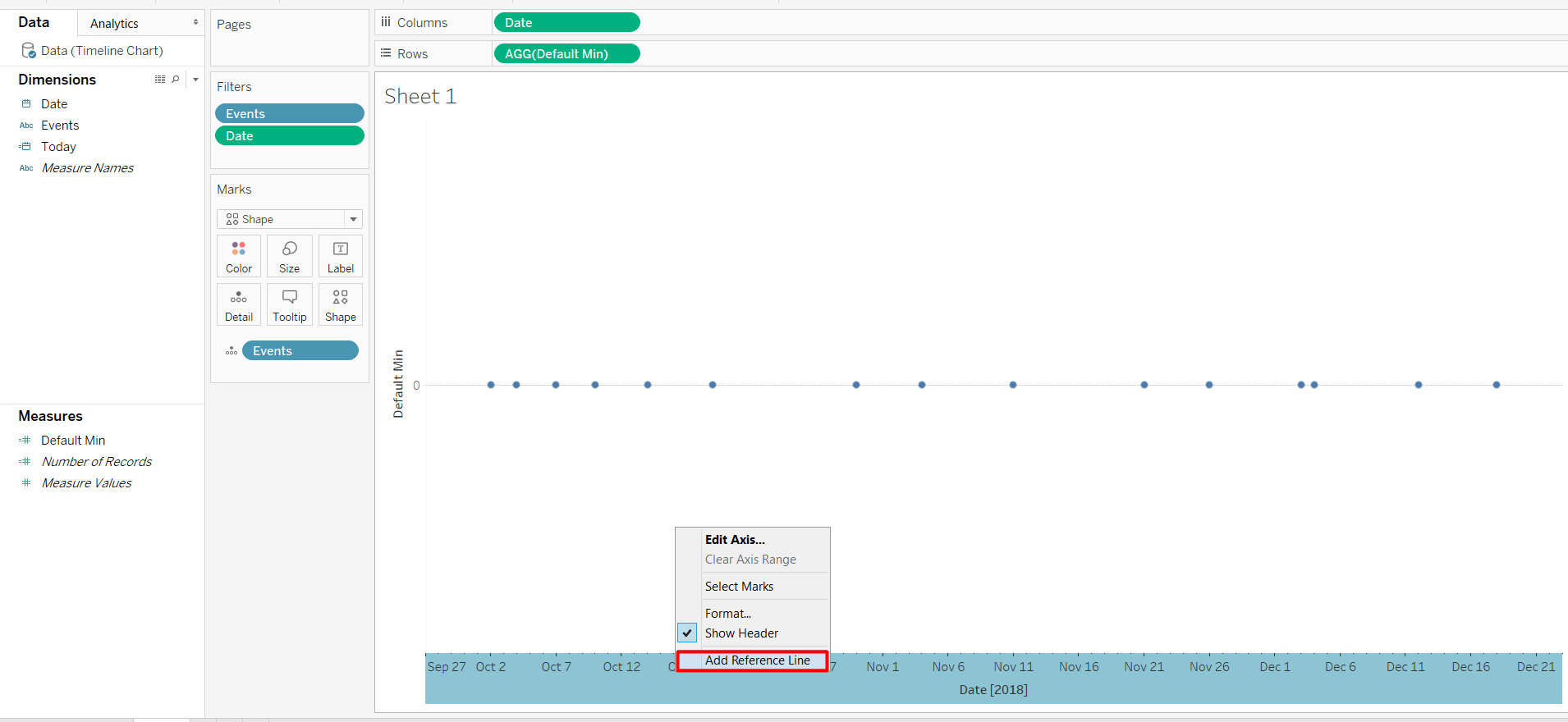Screen dimensions: 1568x722
Task: Click the Abc icon beside Events dimension
Action: [x=26, y=126]
